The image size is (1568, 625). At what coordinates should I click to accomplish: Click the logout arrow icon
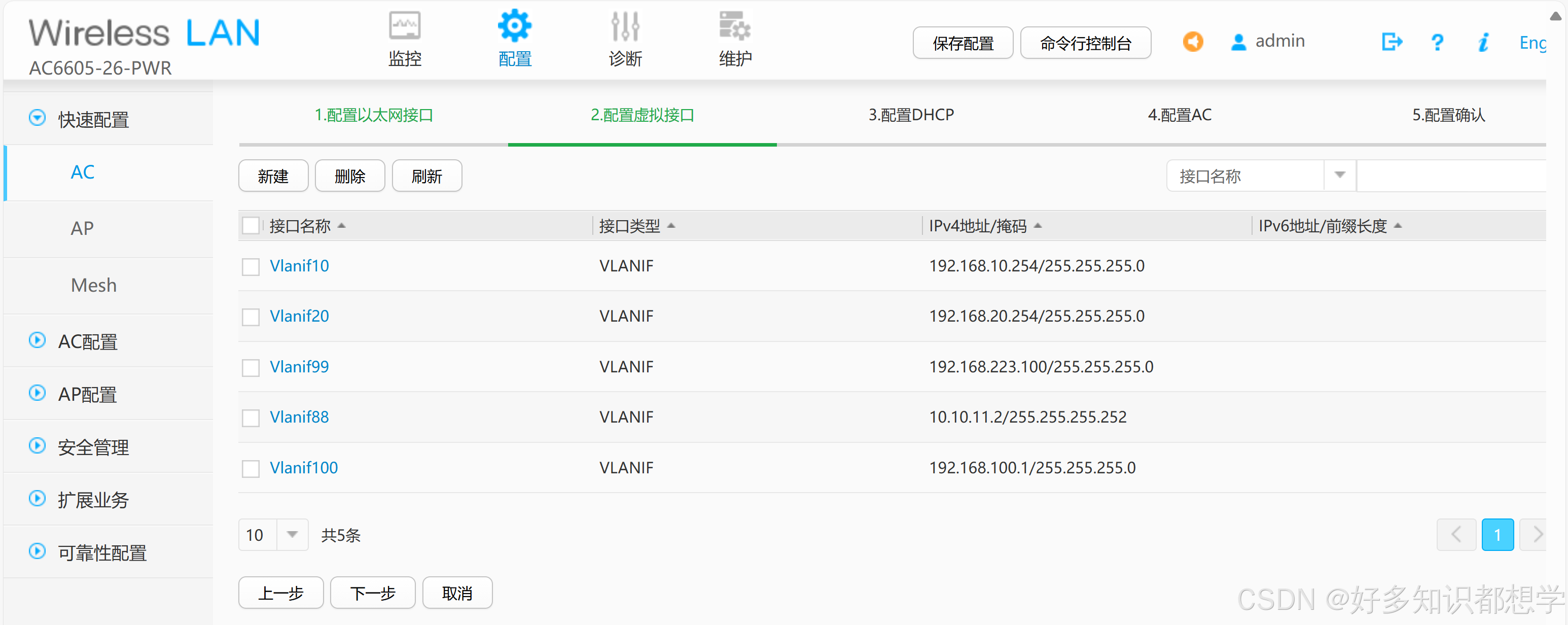pos(1392,42)
